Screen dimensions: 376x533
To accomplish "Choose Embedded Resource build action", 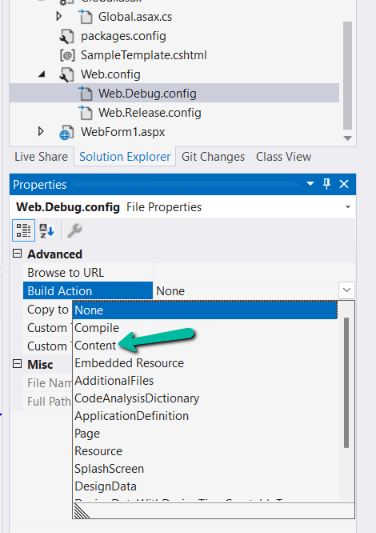I will (205, 363).
